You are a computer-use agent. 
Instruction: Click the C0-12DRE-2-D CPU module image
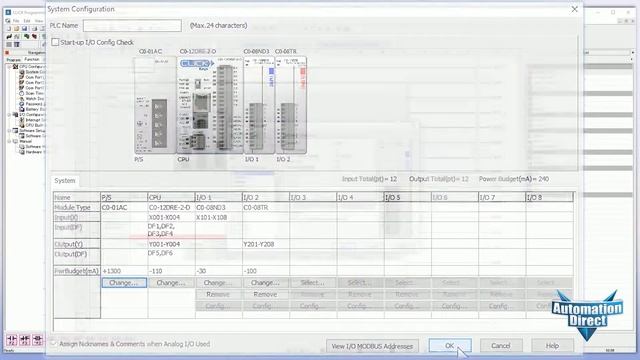(x=210, y=105)
